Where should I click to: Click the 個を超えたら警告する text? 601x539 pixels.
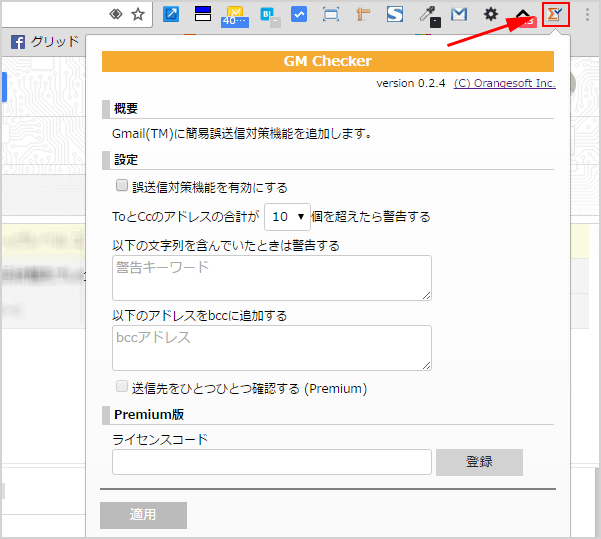coord(371,217)
